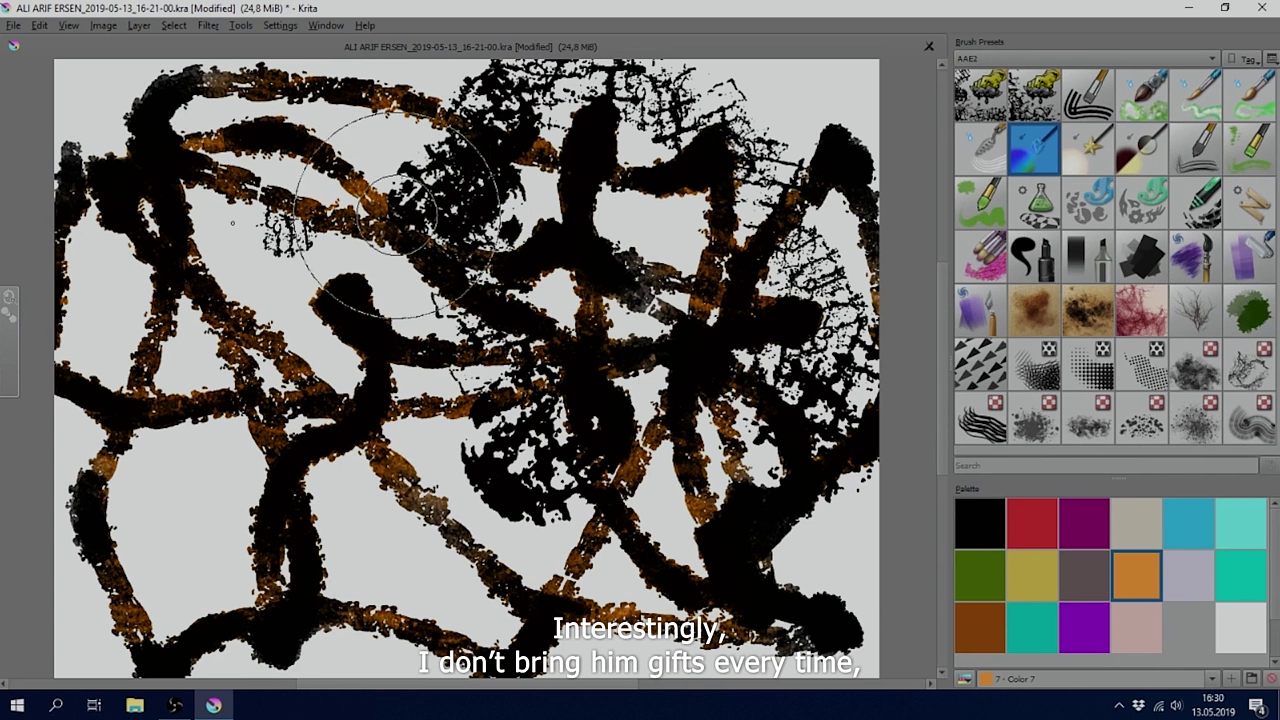
Task: Choose the circle dodge half-tone brush preset
Action: (x=1142, y=149)
